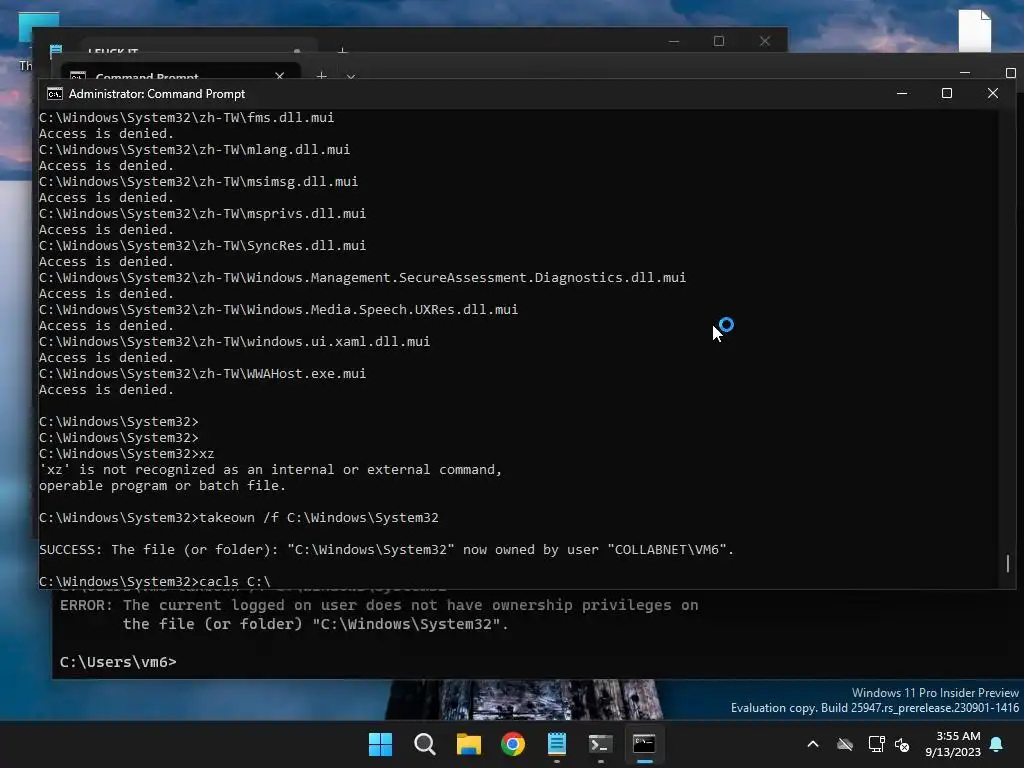Open the Windows Start menu

380,744
